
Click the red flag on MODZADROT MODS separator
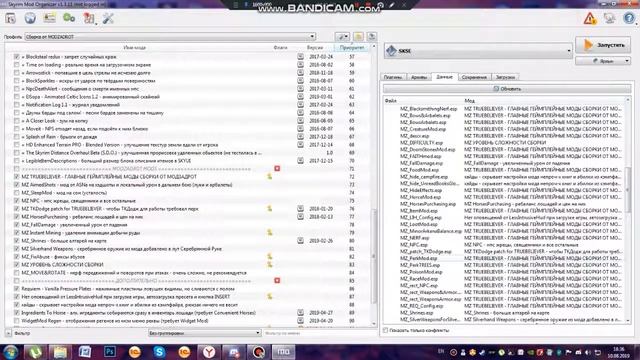[277, 169]
